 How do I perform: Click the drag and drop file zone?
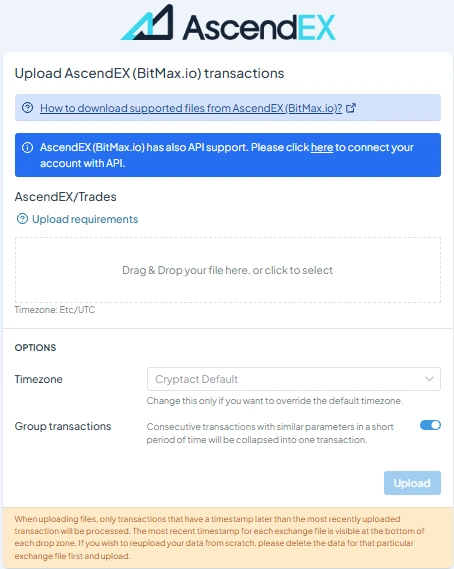[228, 270]
